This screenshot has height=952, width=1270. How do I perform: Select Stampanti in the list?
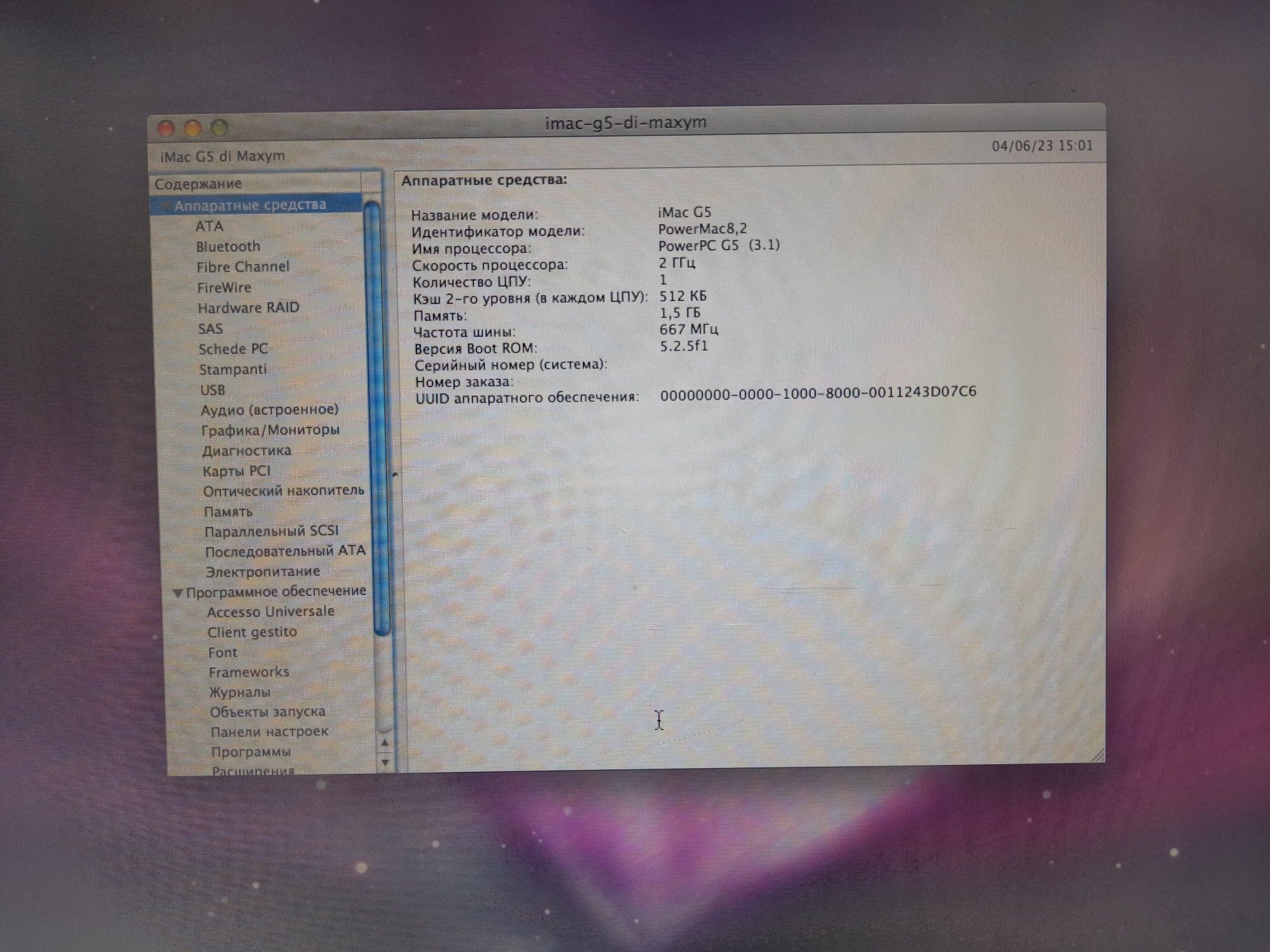click(233, 369)
